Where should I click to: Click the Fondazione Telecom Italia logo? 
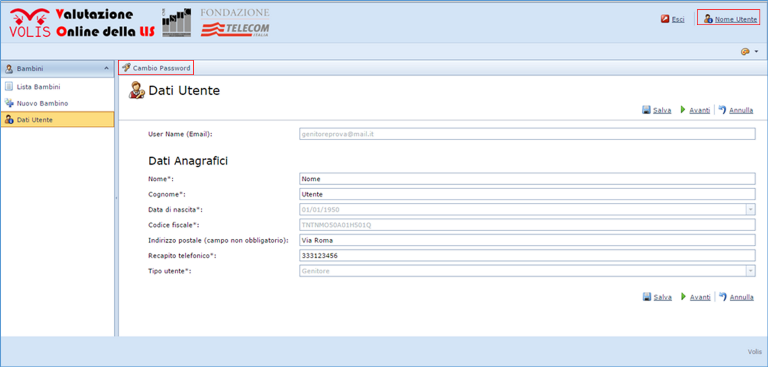pos(235,23)
